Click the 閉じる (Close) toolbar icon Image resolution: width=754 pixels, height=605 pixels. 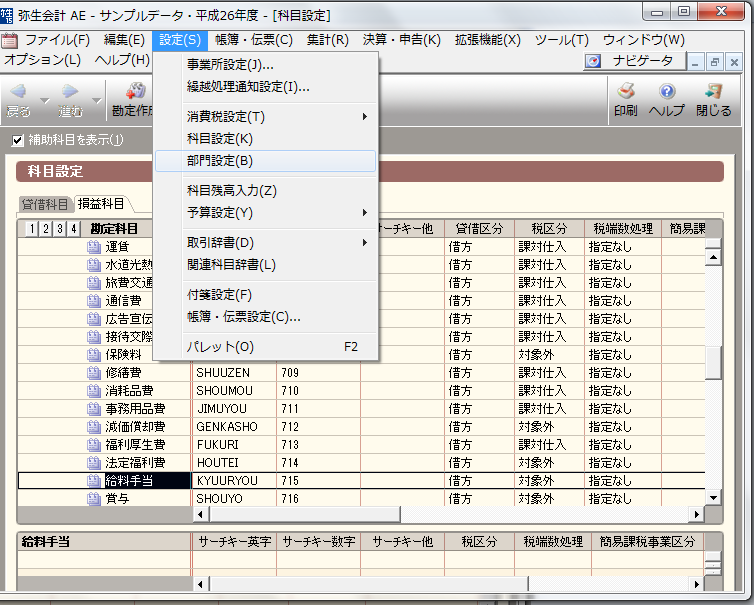[x=713, y=92]
